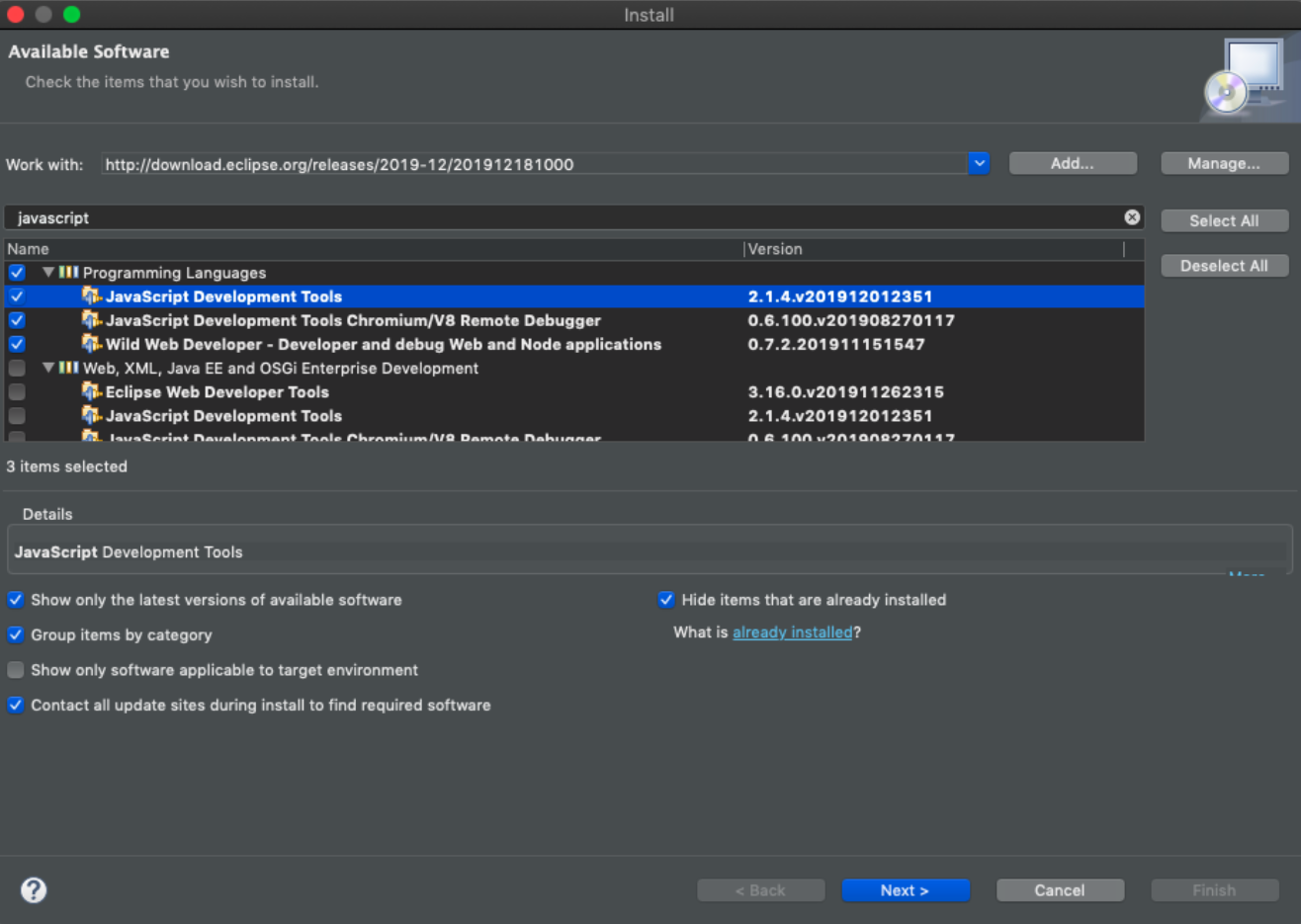Open the already installed link
Image resolution: width=1301 pixels, height=924 pixels.
tap(792, 632)
